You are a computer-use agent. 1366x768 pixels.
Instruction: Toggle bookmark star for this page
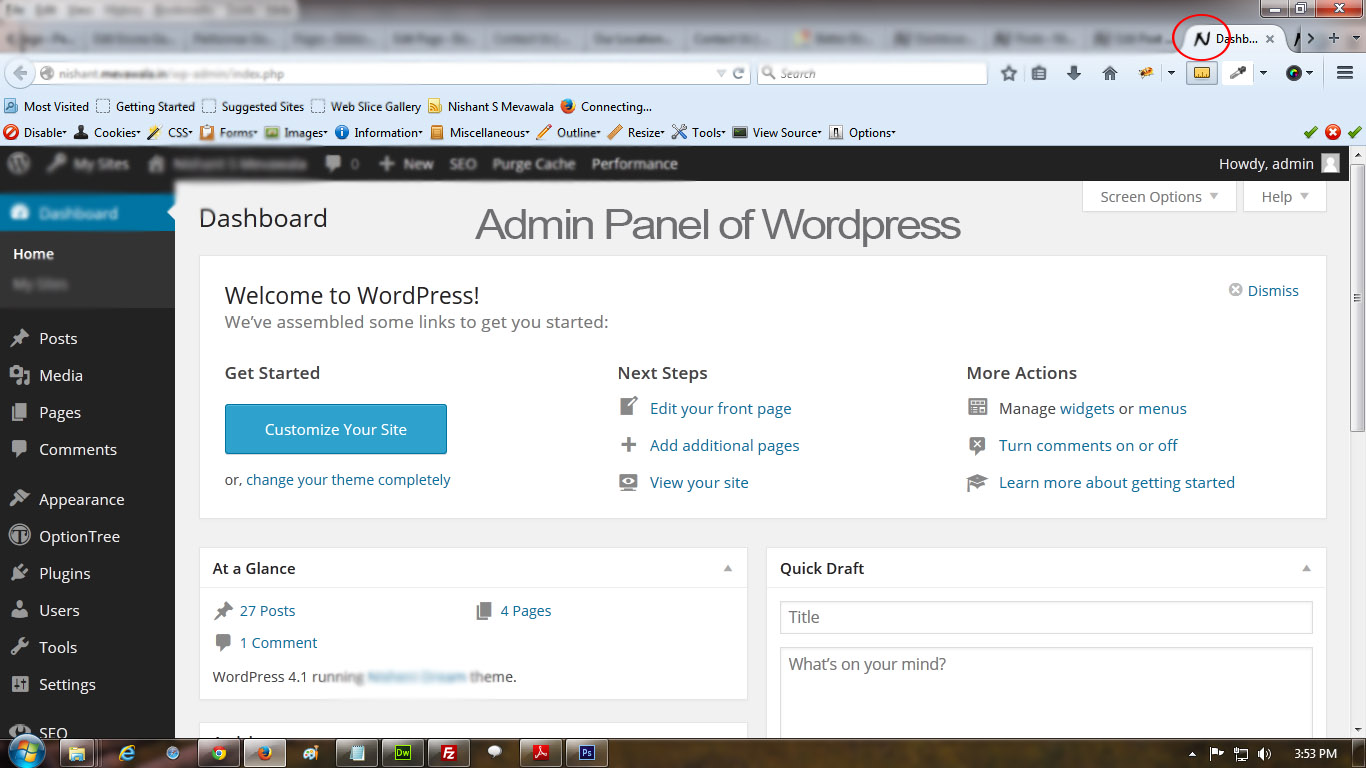pyautogui.click(x=1008, y=72)
